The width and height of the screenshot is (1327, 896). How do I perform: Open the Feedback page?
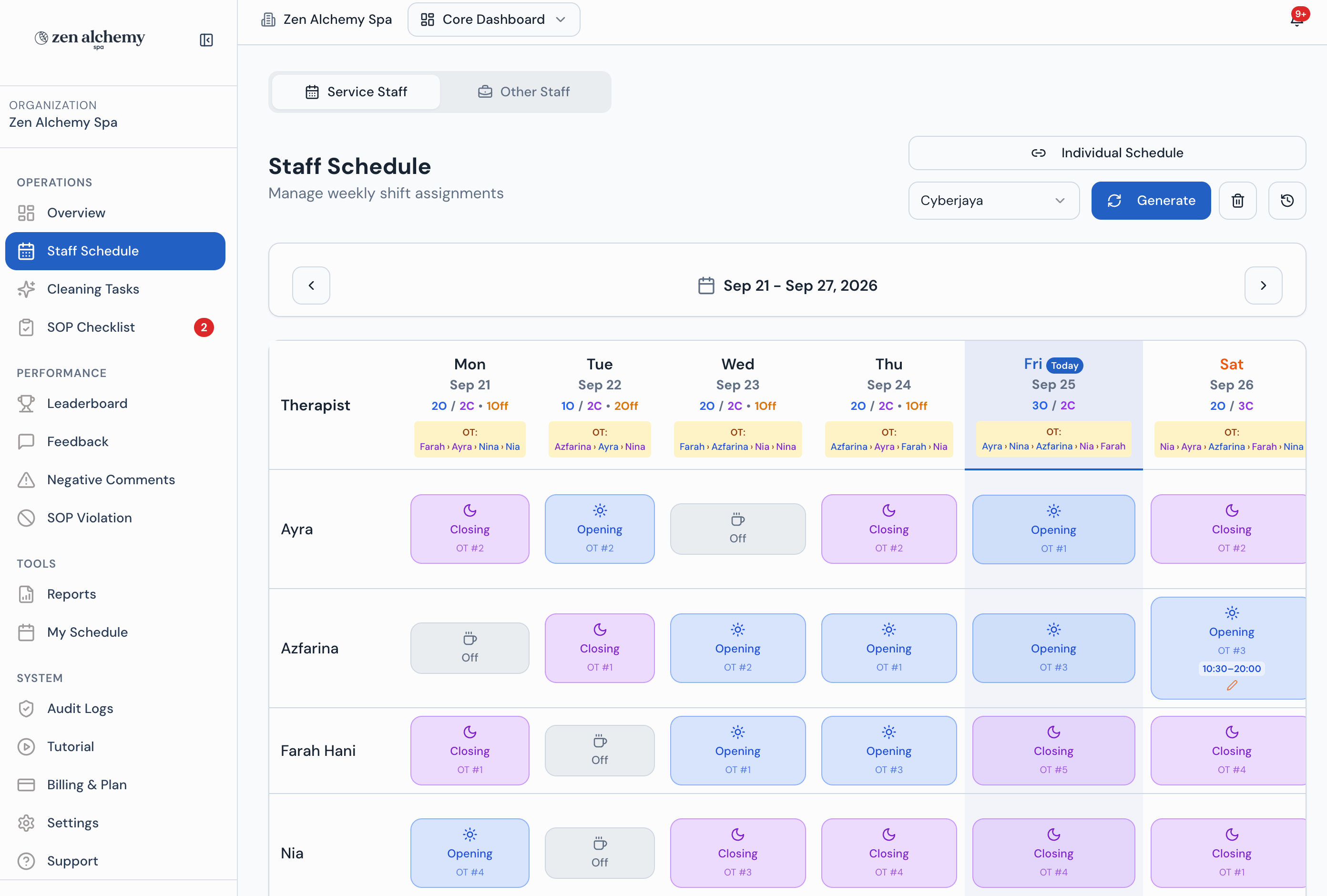pyautogui.click(x=115, y=441)
